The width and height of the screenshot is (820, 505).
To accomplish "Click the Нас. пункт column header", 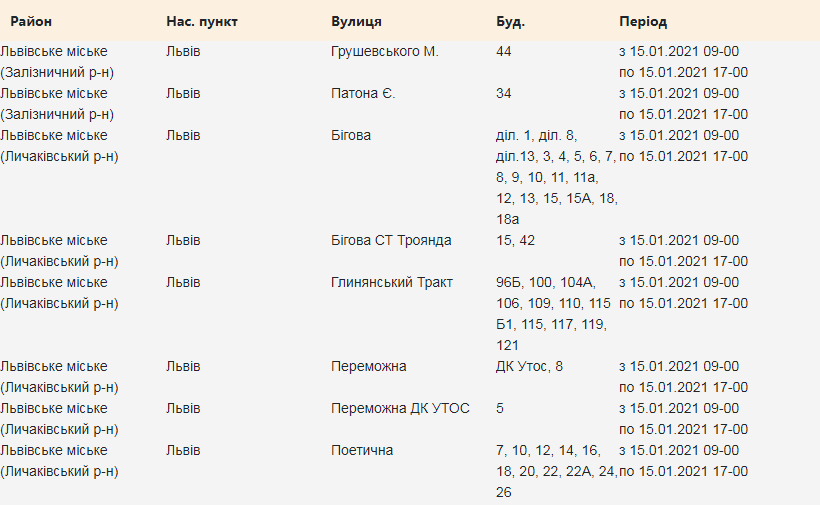I will point(202,21).
